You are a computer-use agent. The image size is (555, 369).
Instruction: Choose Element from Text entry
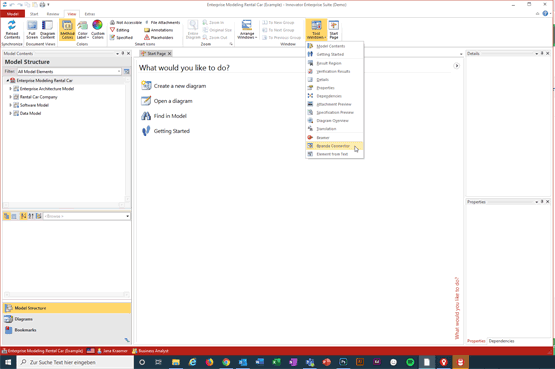point(334,154)
